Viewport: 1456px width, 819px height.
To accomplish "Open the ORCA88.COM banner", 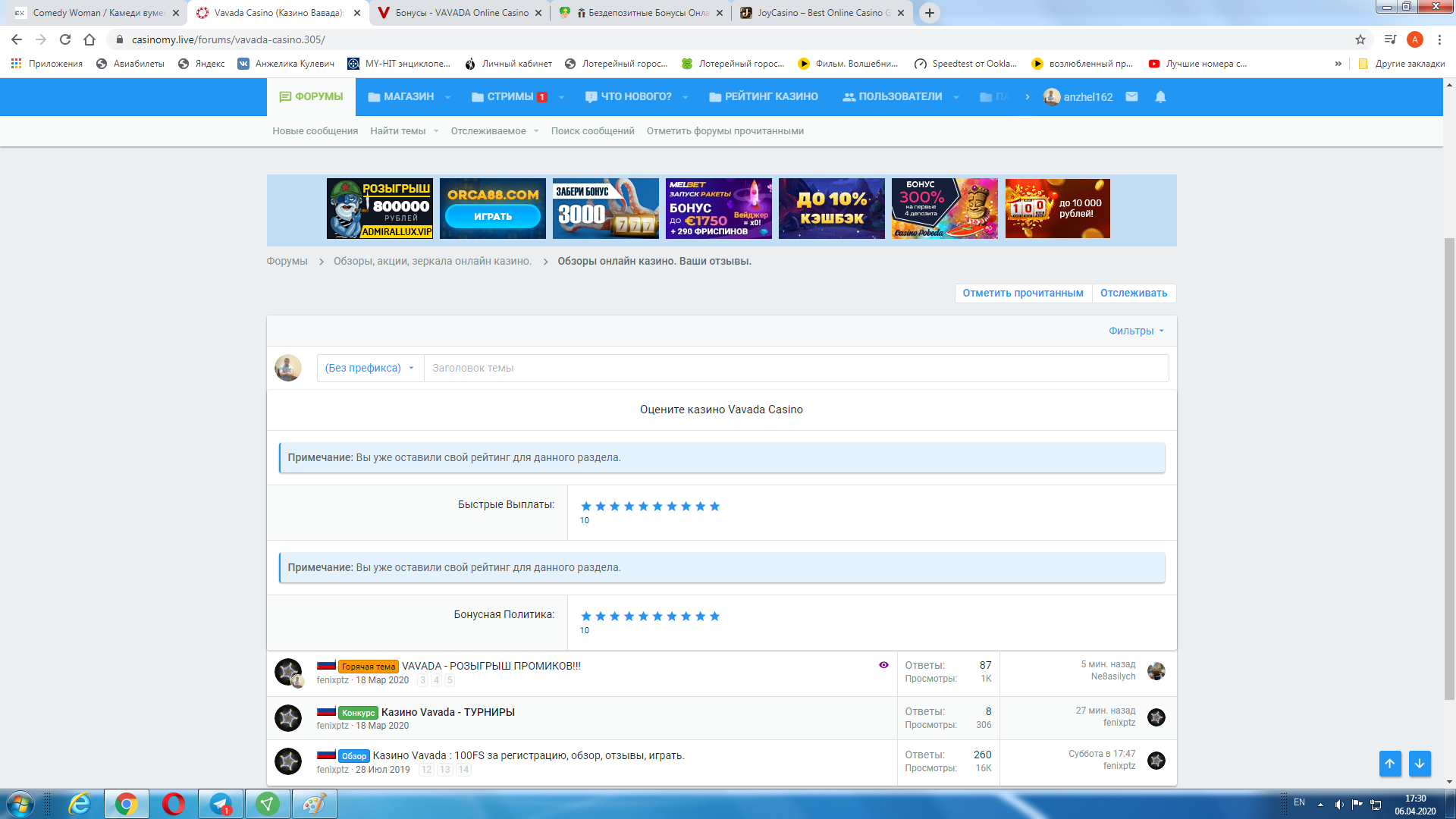I will [493, 209].
